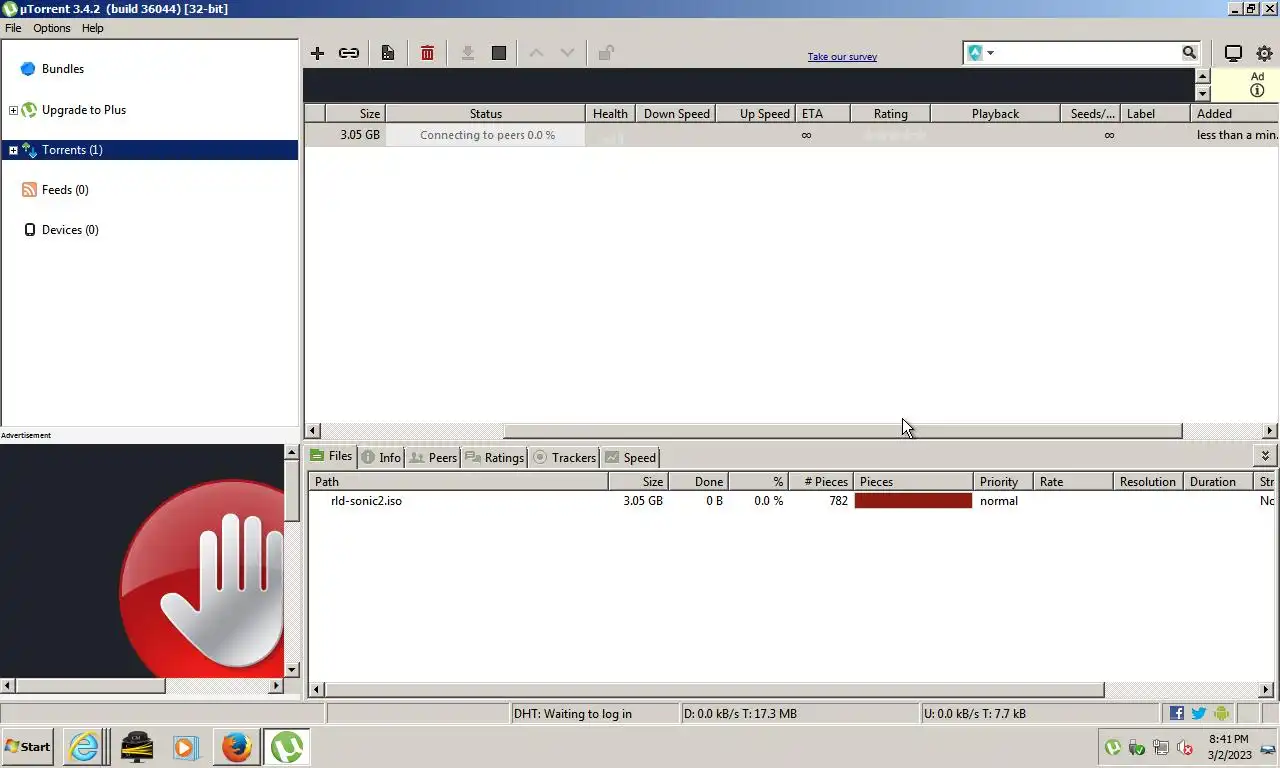
Task: Click Create New Torrent document icon
Action: point(388,53)
